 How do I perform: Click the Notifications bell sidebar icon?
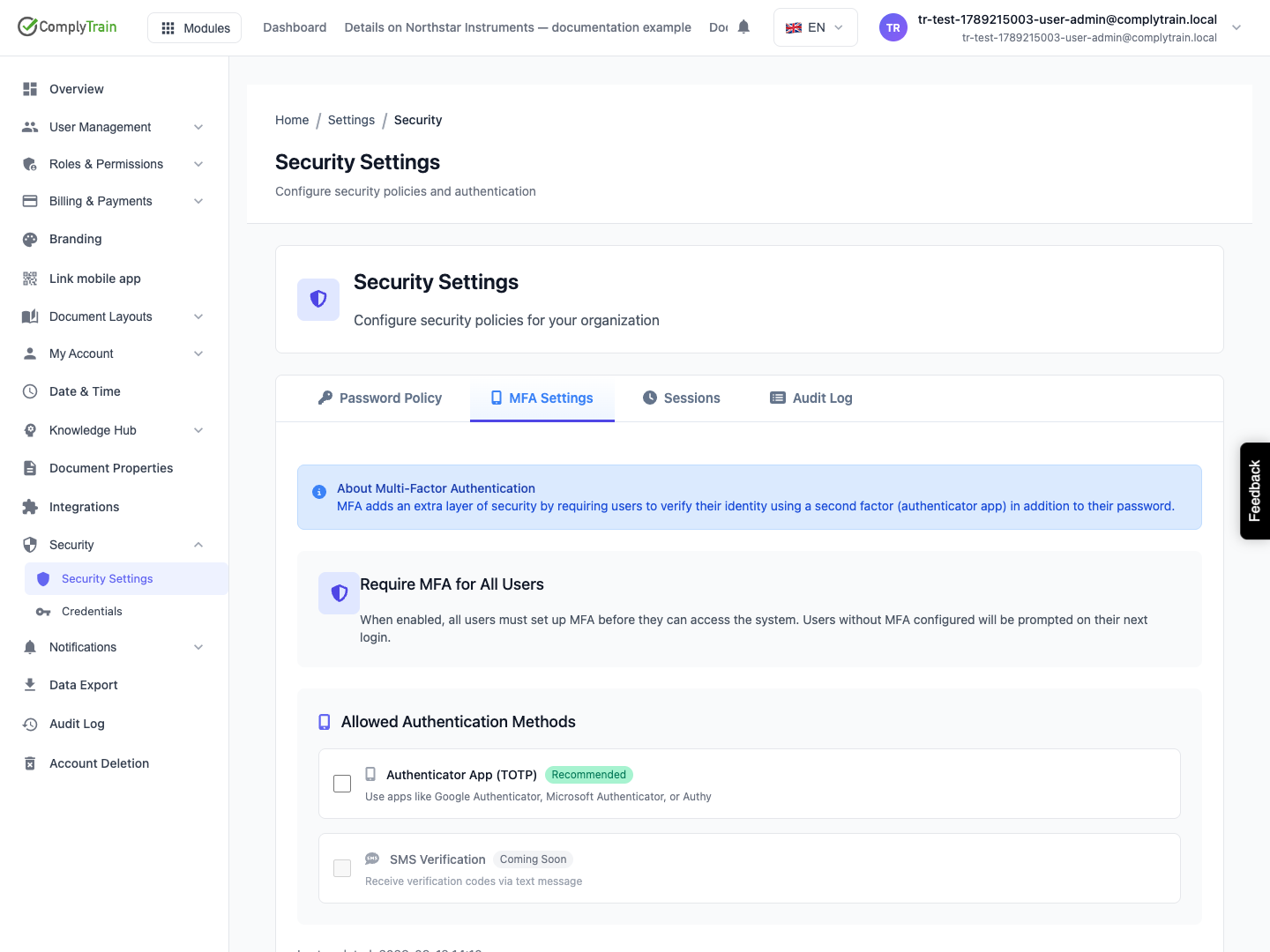pos(30,647)
